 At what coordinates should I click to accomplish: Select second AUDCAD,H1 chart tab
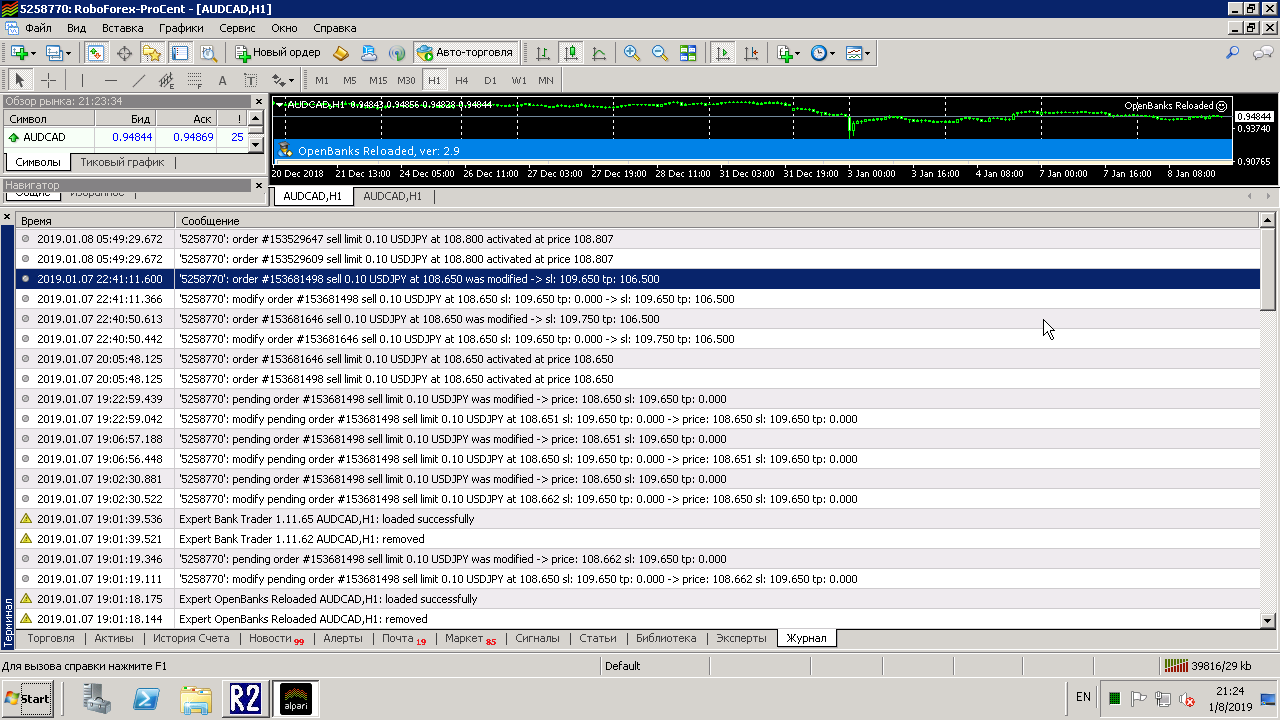[x=392, y=196]
